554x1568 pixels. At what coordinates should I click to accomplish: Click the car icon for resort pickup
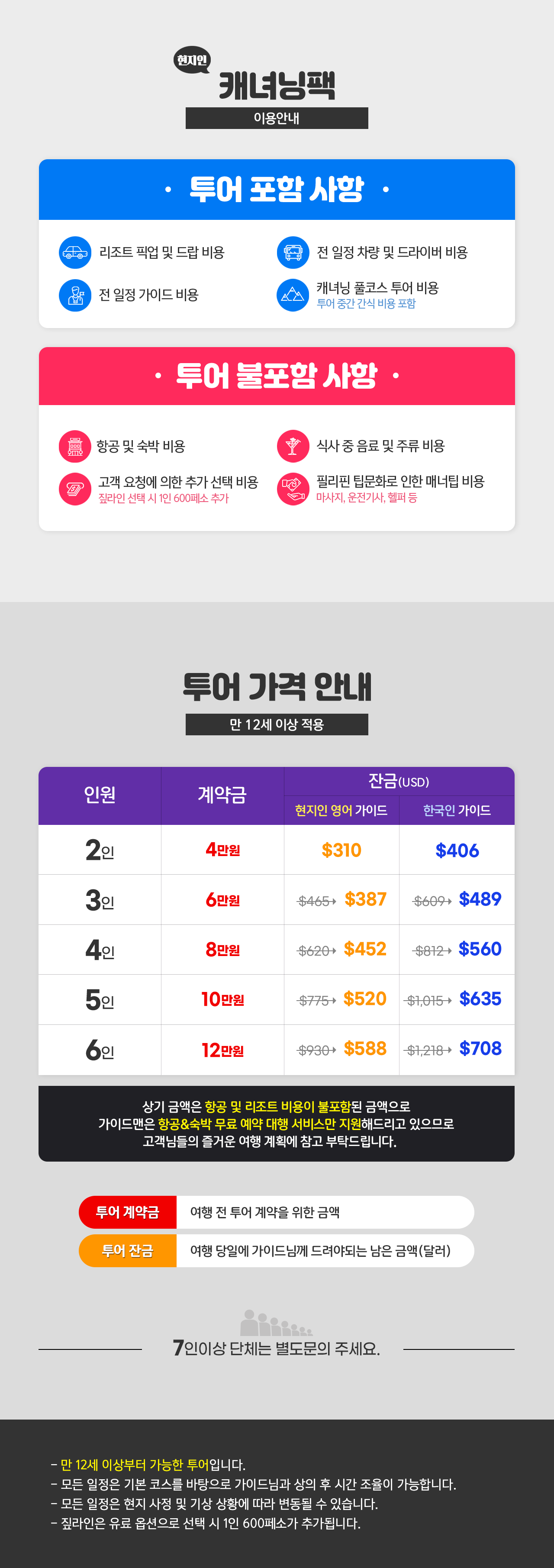[x=75, y=252]
